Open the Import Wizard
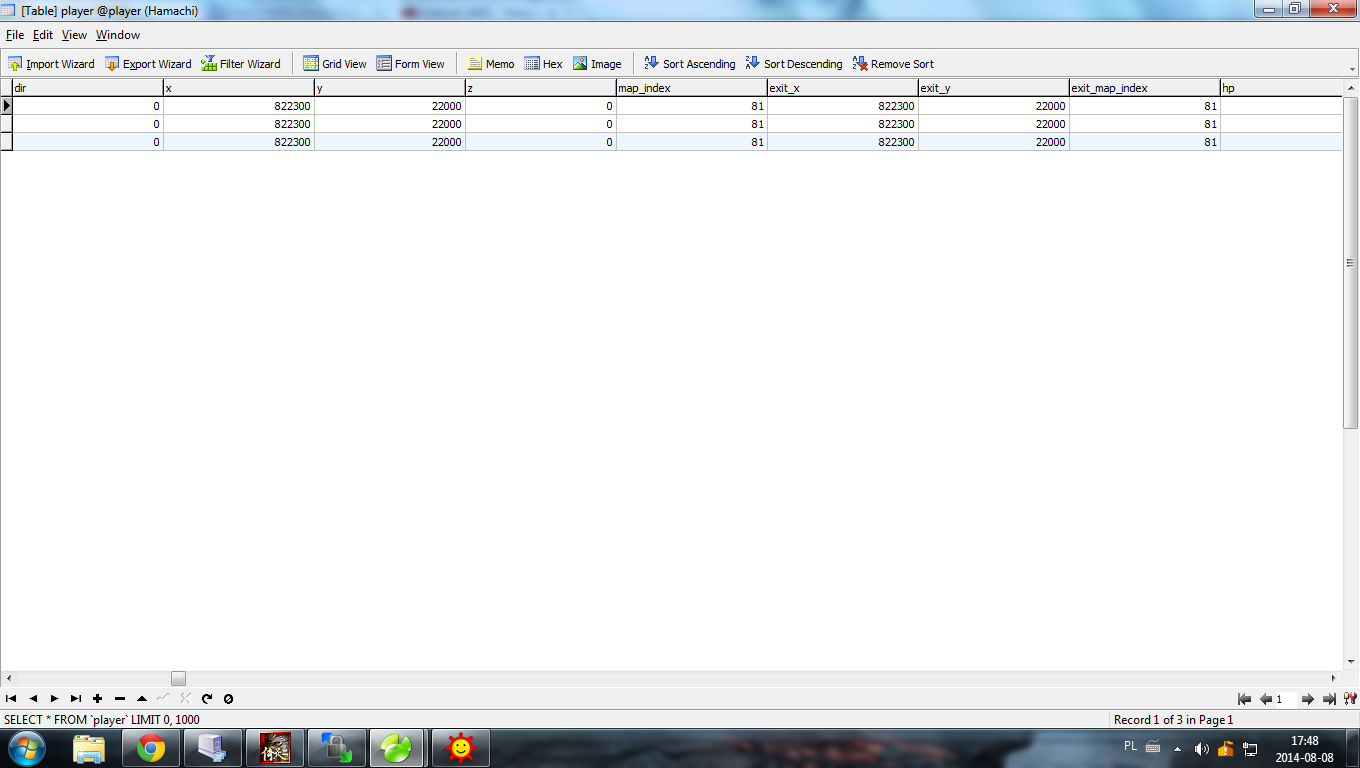This screenshot has width=1360, height=768. (51, 64)
